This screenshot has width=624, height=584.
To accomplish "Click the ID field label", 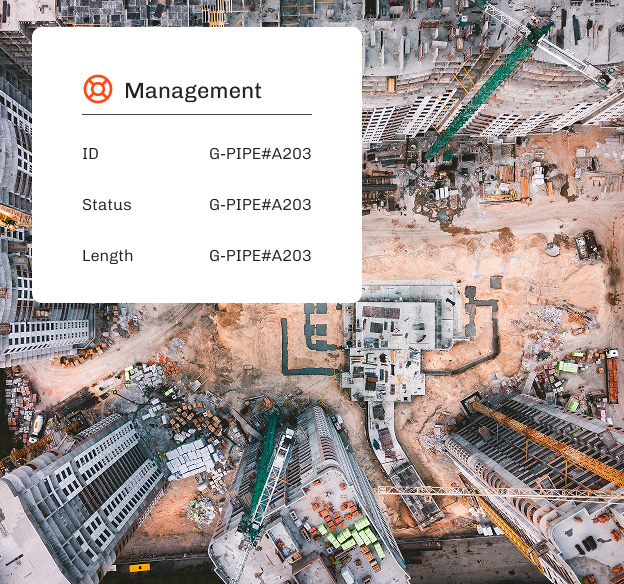I will [x=90, y=154].
